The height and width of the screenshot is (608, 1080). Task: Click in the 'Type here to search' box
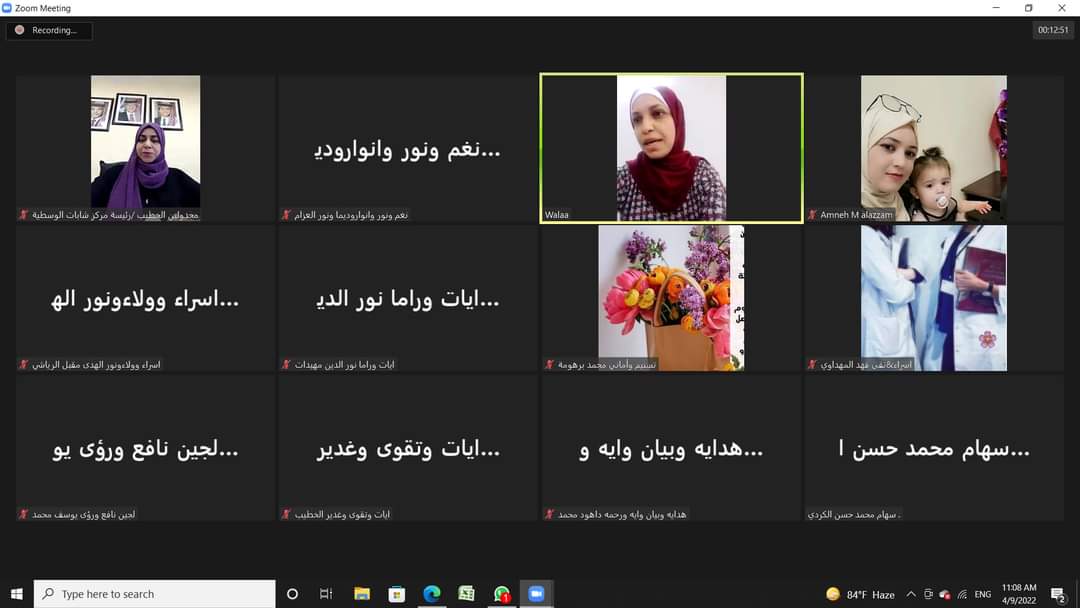point(155,594)
